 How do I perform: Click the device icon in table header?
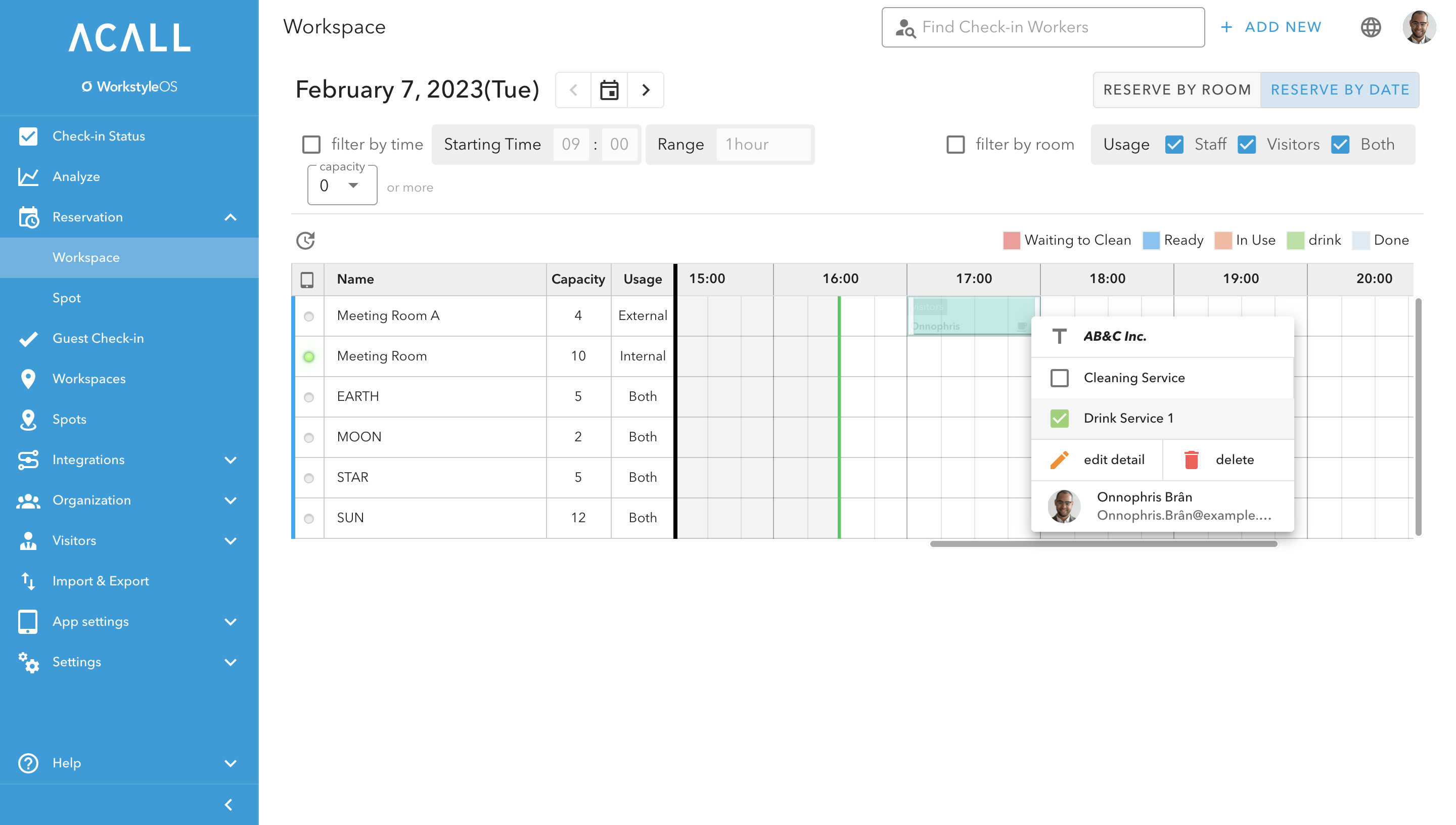pos(307,280)
